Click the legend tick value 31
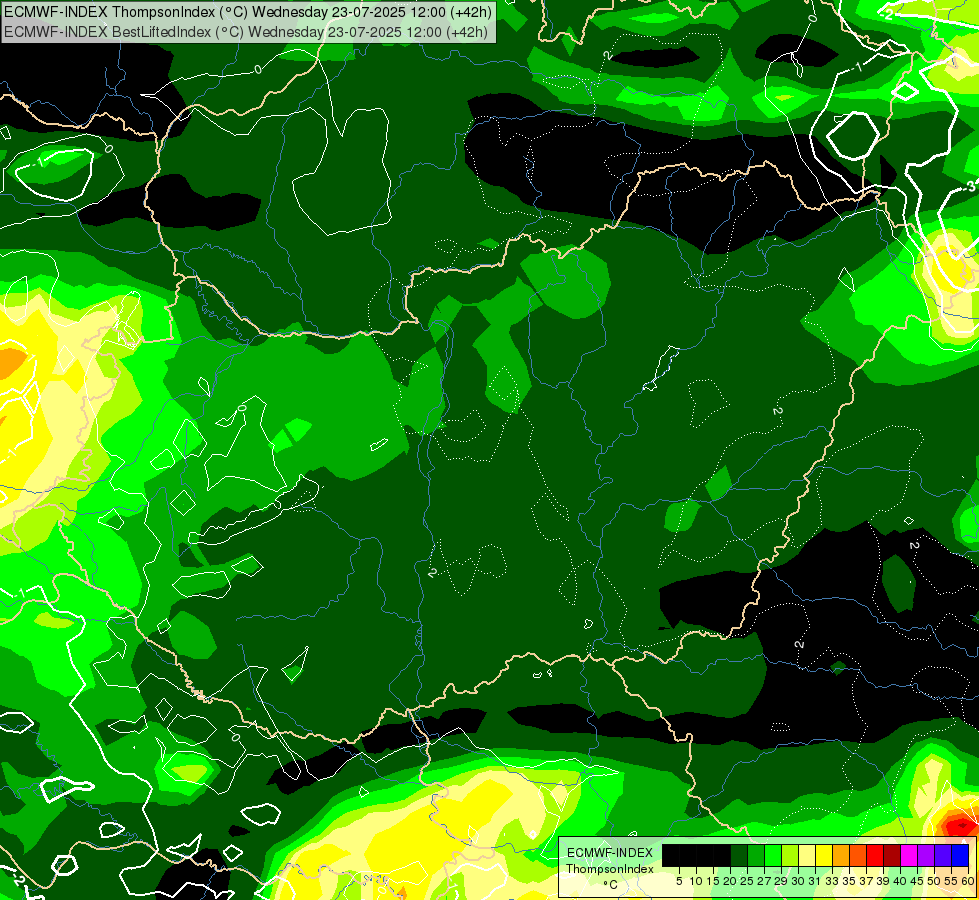The width and height of the screenshot is (979, 900). [815, 881]
